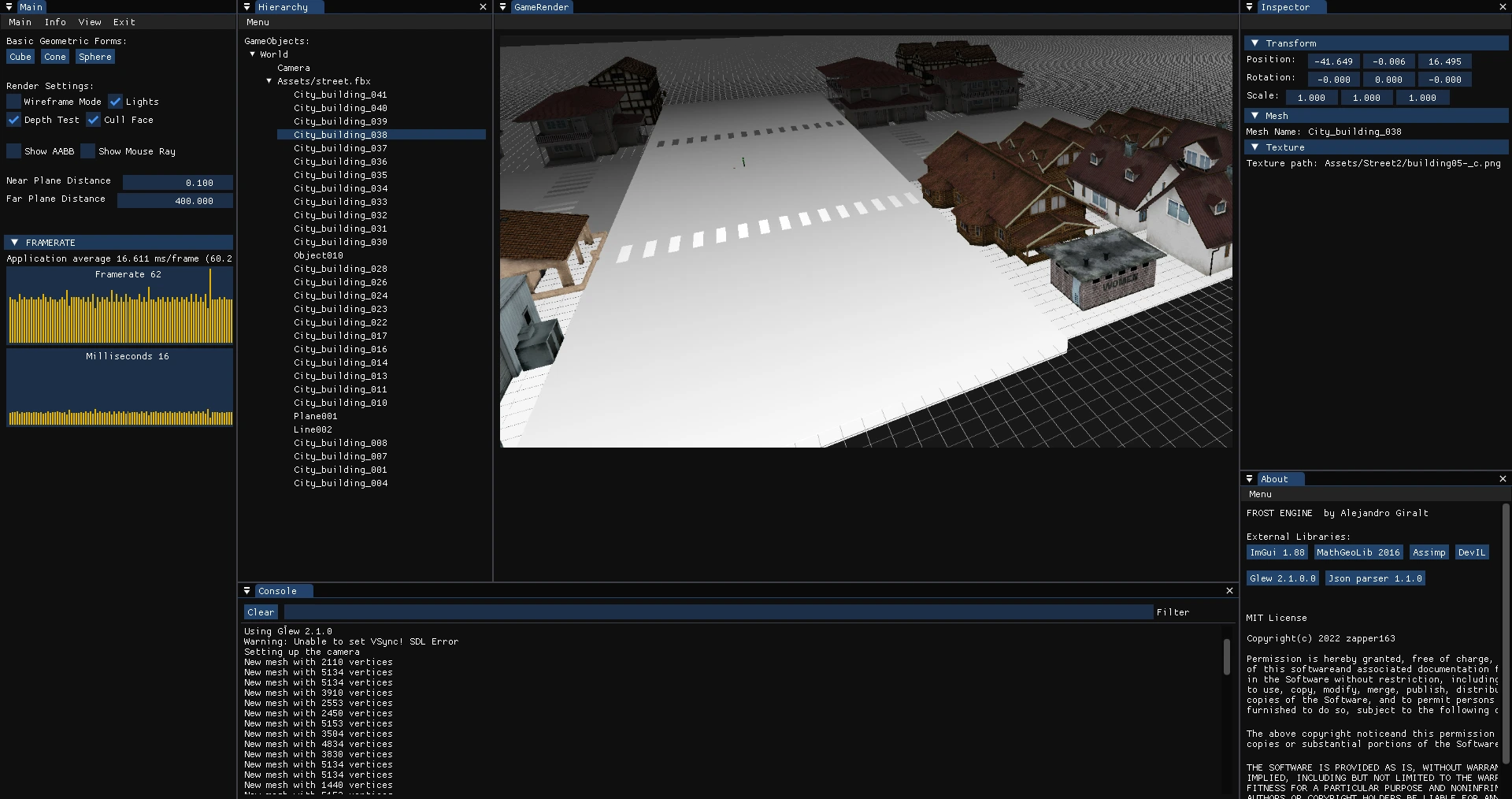Click the Scale X value field
This screenshot has height=799, width=1512.
click(x=1312, y=98)
